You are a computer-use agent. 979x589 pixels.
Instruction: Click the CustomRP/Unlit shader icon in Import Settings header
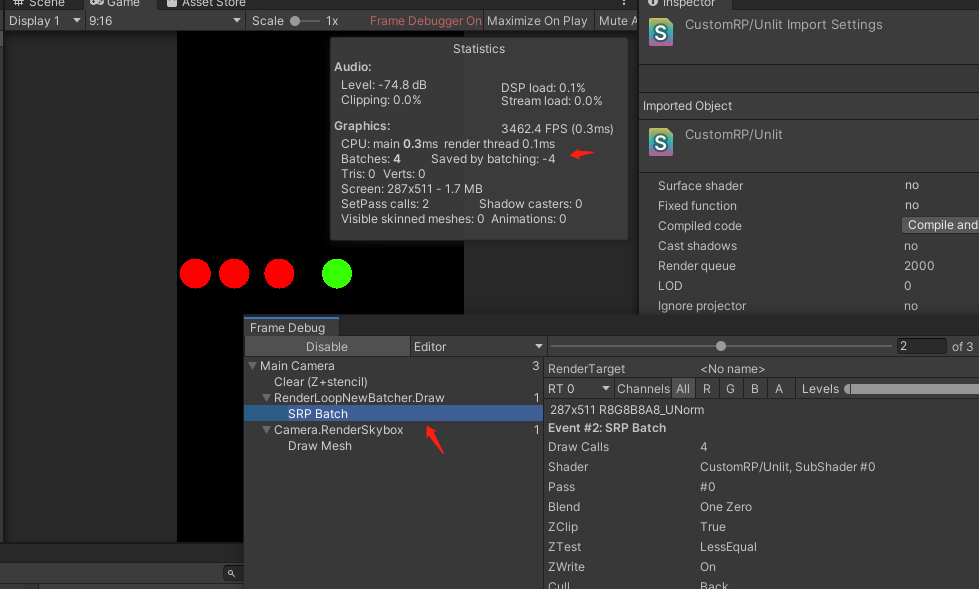pyautogui.click(x=661, y=32)
